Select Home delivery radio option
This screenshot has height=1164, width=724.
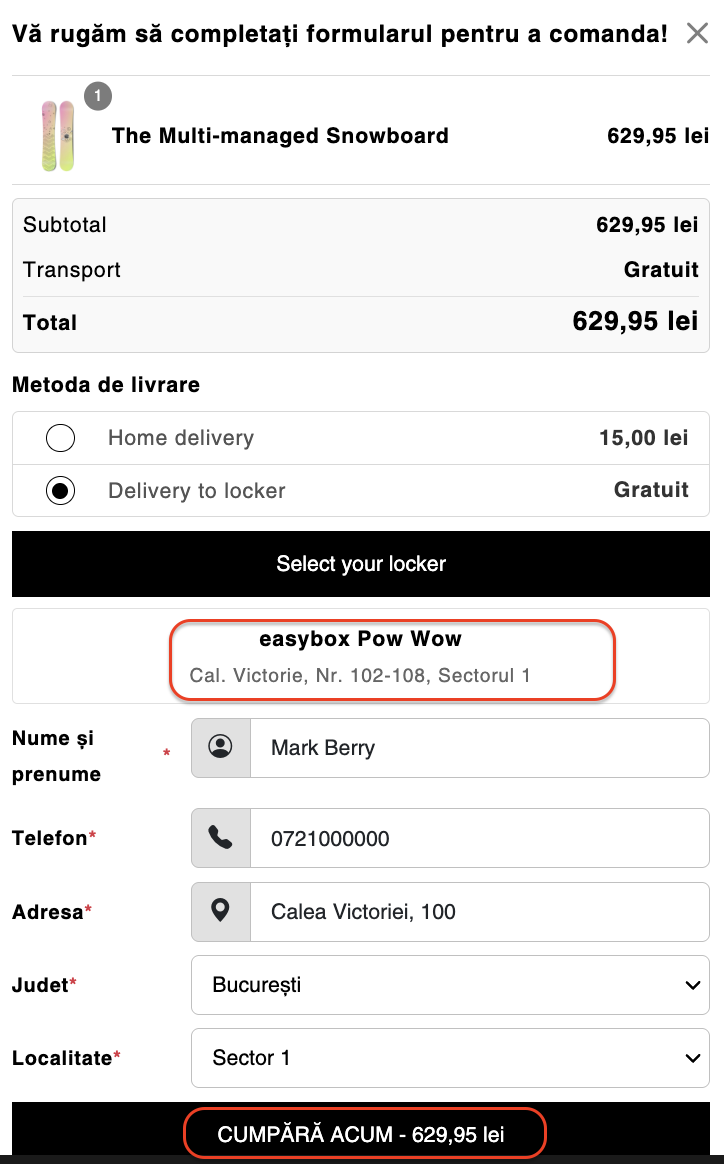[60, 437]
